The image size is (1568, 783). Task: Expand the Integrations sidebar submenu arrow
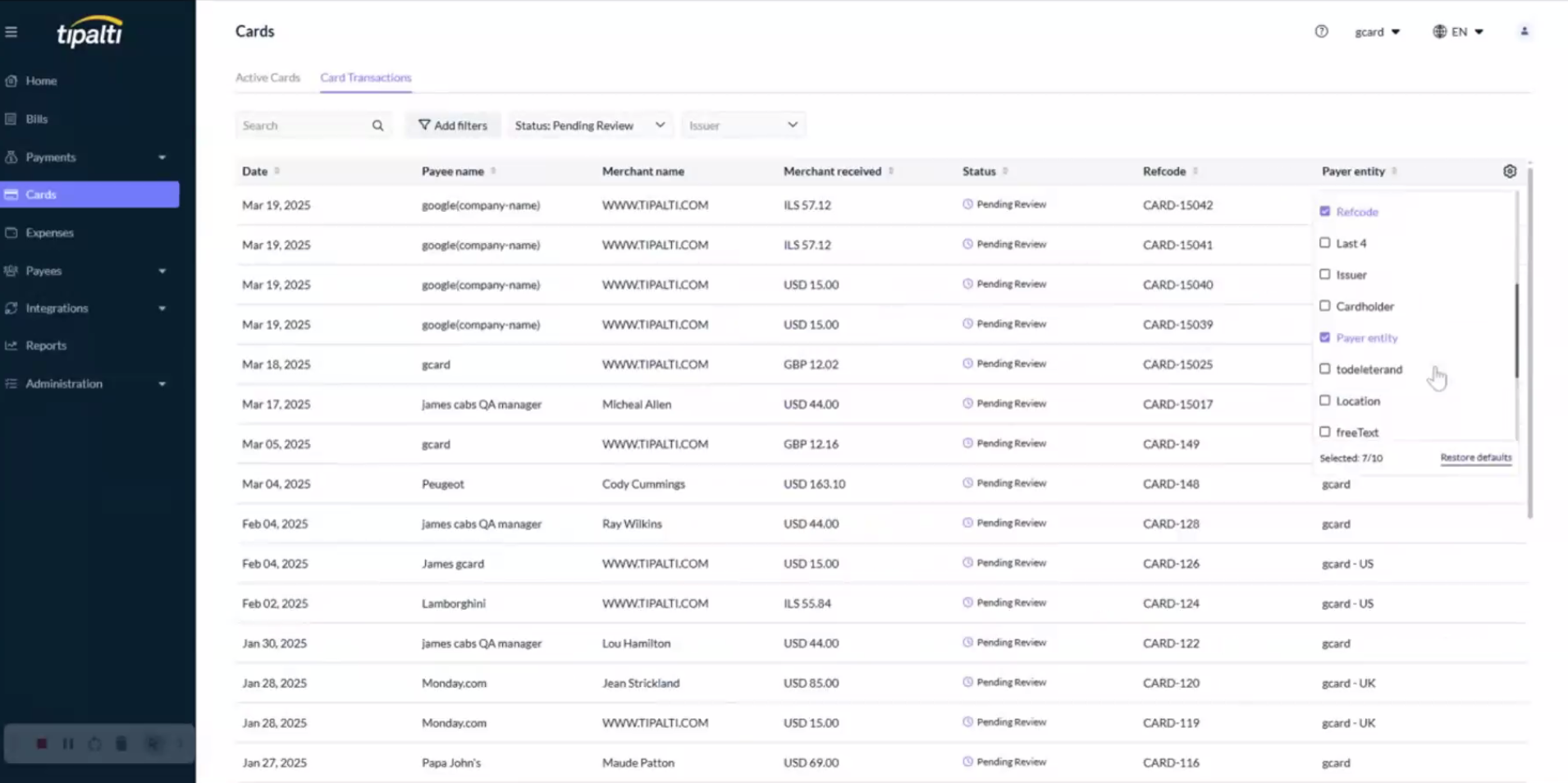(162, 309)
